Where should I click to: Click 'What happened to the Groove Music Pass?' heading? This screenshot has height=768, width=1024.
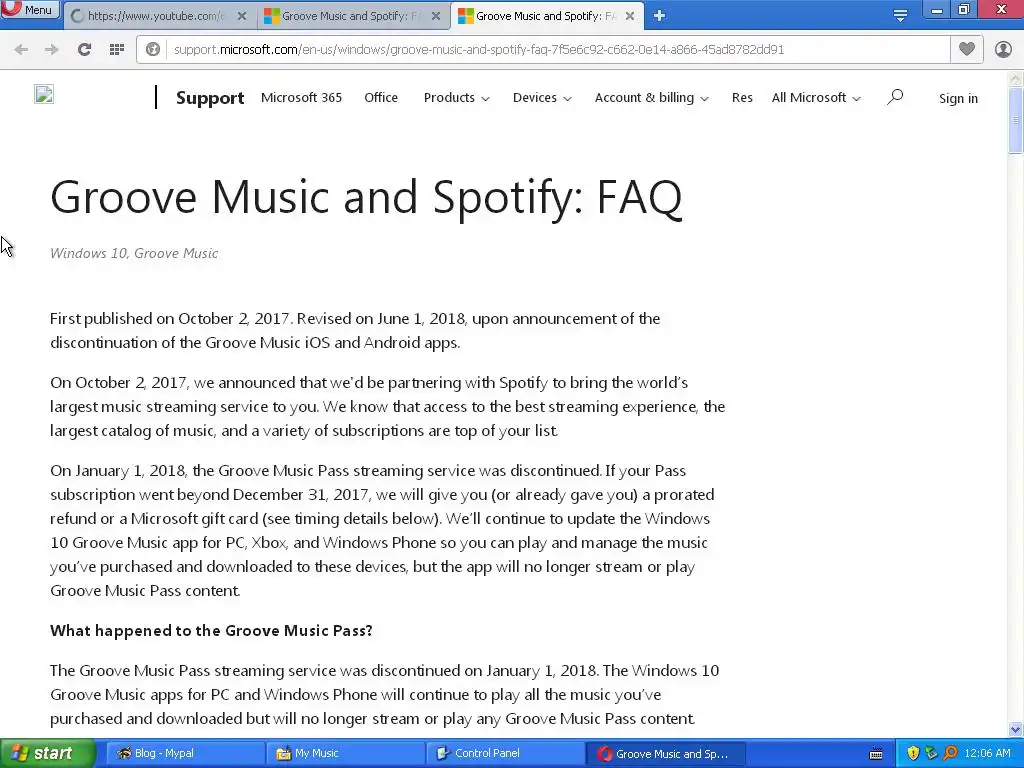(x=211, y=631)
